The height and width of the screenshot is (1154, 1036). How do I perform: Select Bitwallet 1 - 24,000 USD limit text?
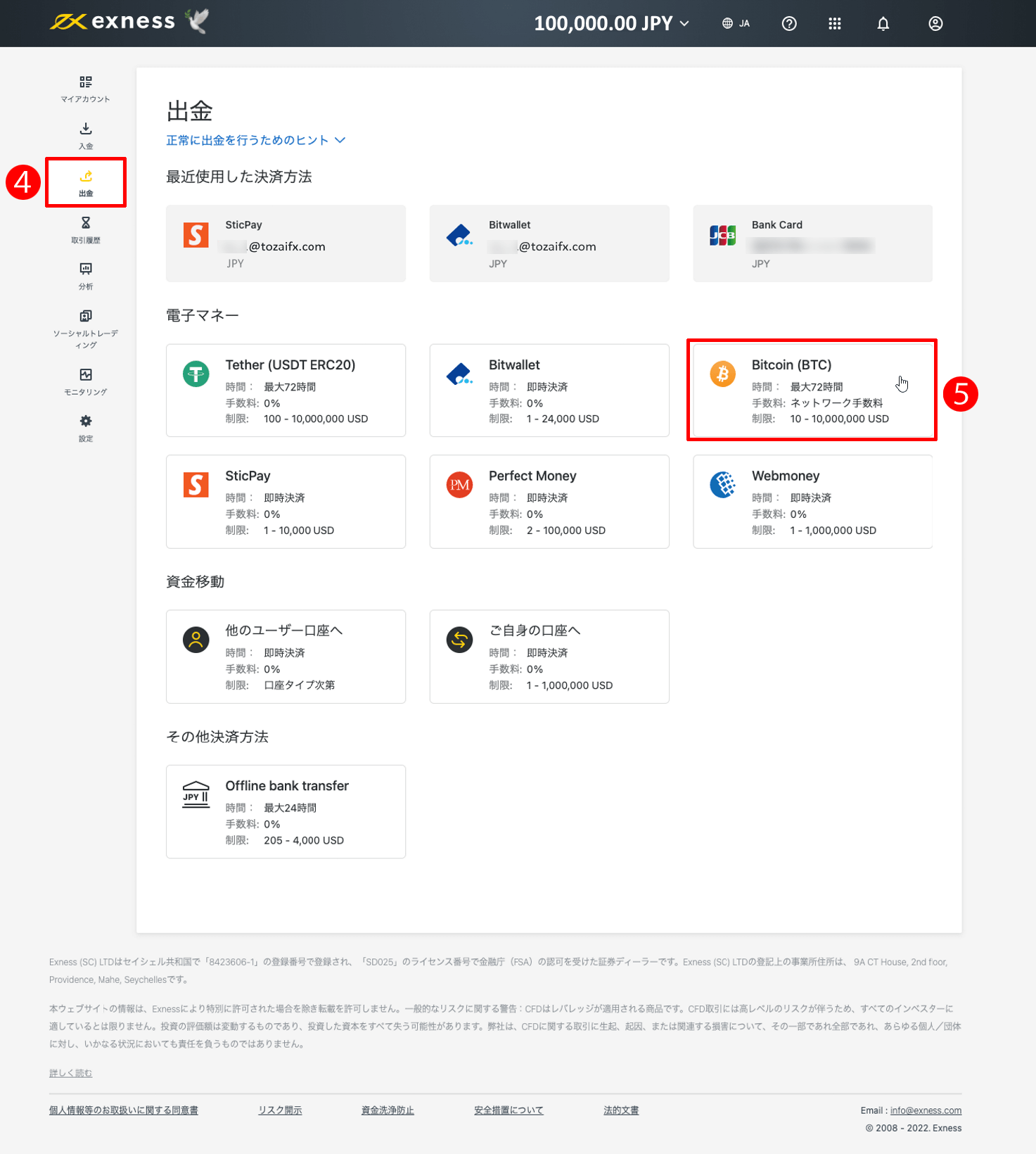pyautogui.click(x=563, y=419)
